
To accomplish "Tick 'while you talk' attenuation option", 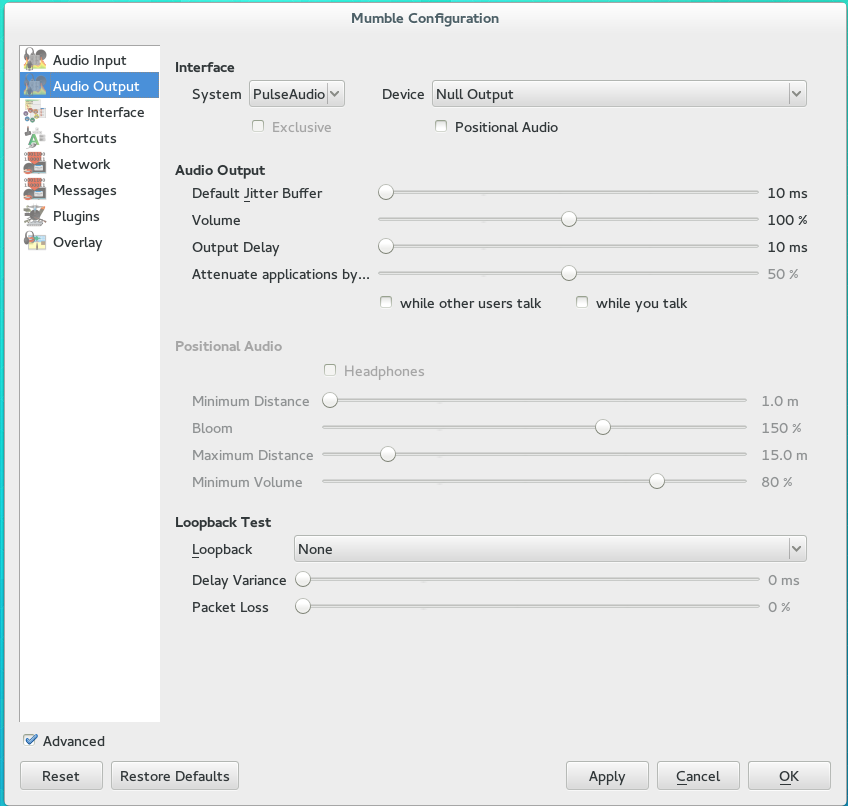I will (x=582, y=303).
